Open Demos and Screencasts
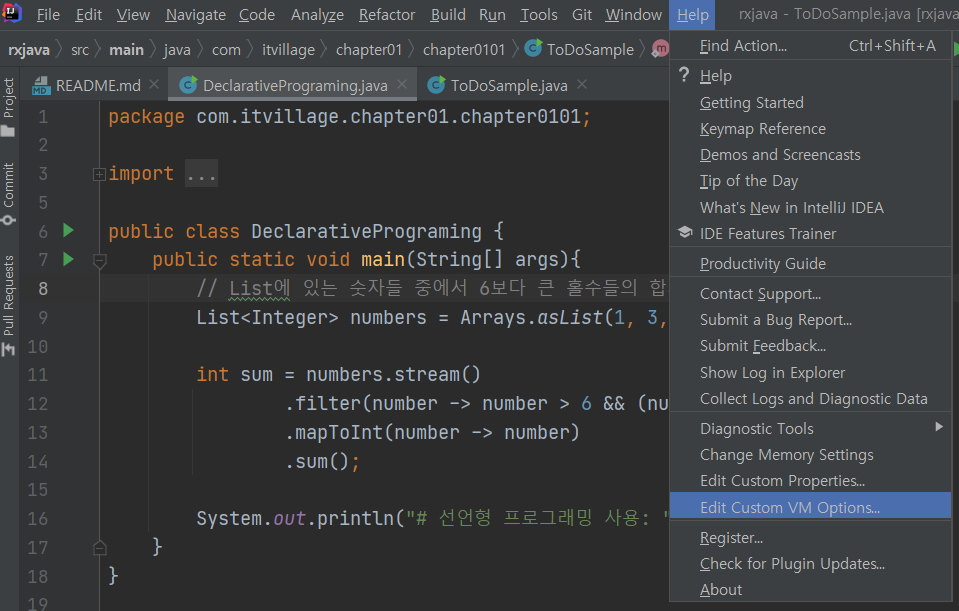 [810, 155]
